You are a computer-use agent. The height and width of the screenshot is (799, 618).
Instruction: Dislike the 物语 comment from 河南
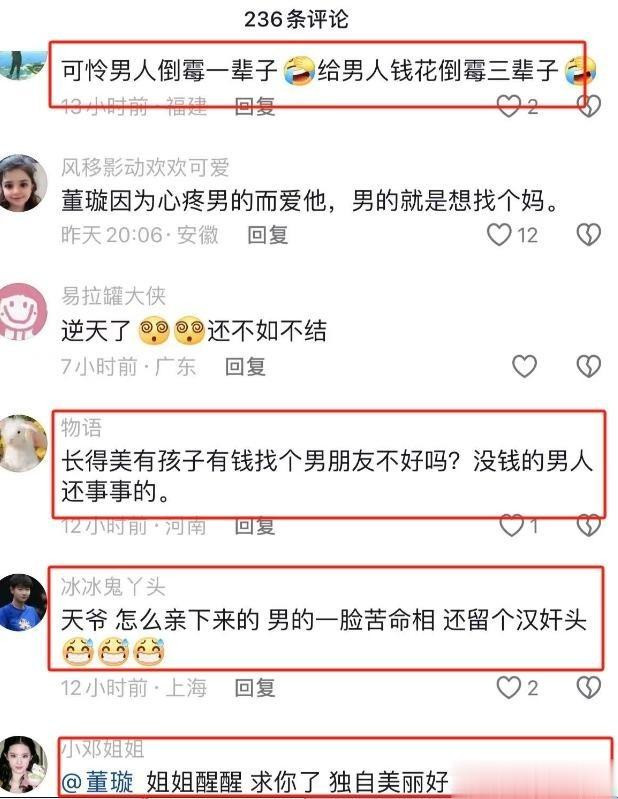588,525
